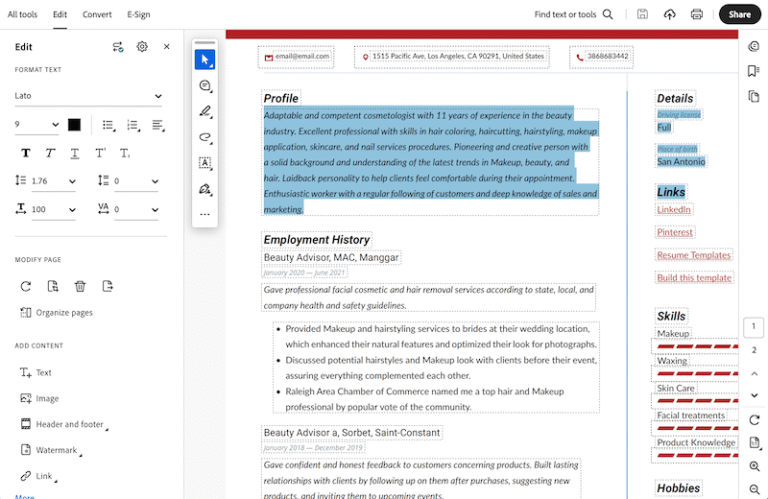768x499 pixels.
Task: Toggle superscript formatting
Action: [x=100, y=153]
